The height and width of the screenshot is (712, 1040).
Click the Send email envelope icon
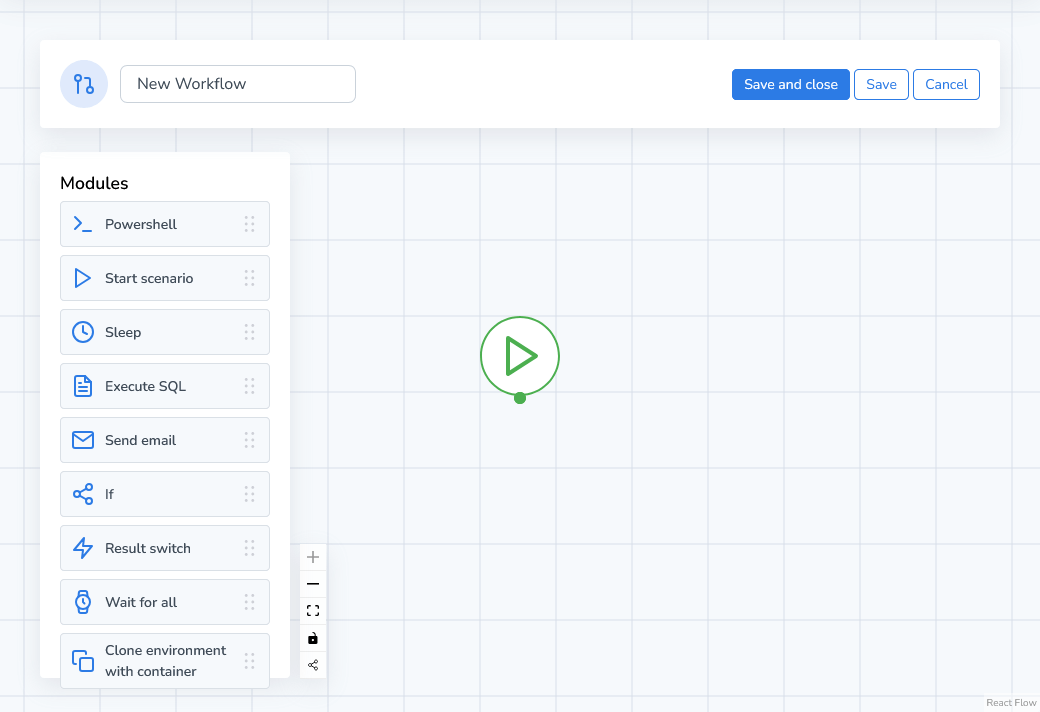[x=83, y=440]
